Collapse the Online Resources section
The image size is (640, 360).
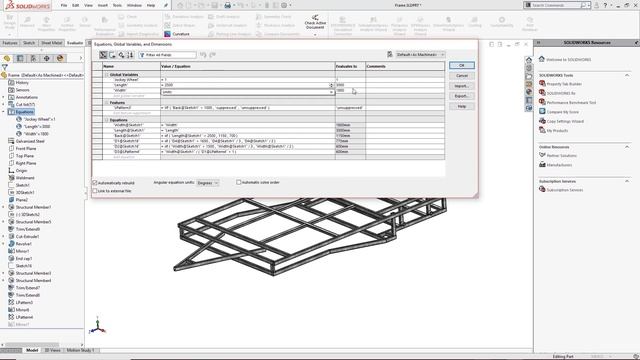coord(627,147)
